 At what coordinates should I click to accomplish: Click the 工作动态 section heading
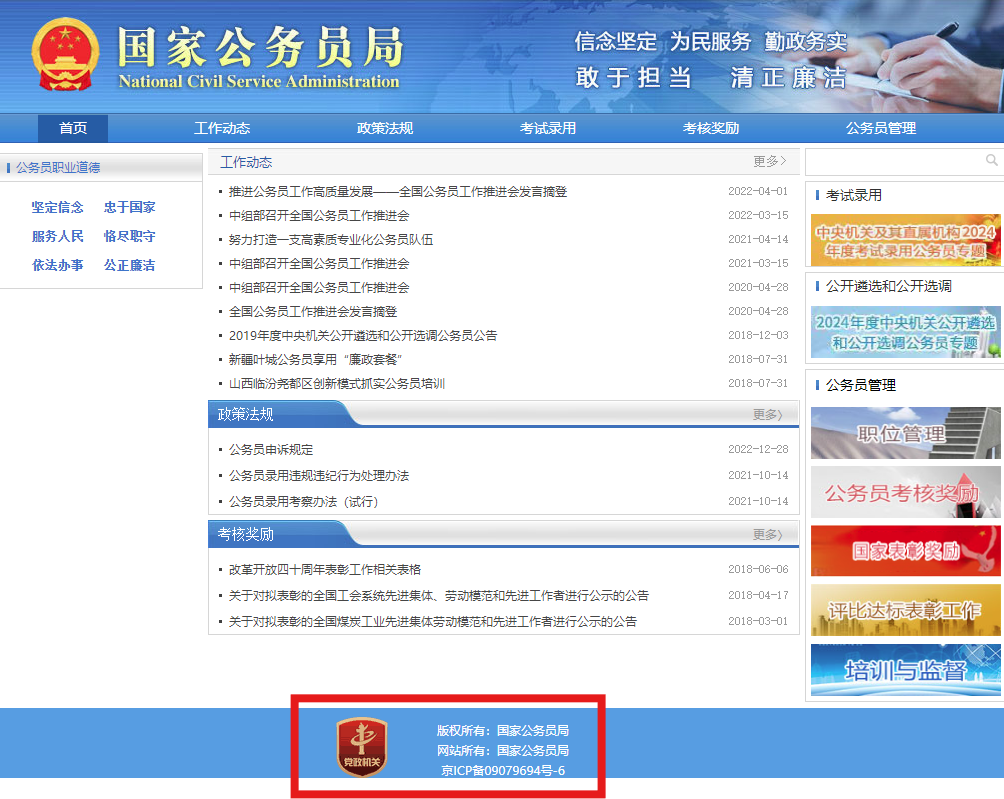tap(246, 162)
